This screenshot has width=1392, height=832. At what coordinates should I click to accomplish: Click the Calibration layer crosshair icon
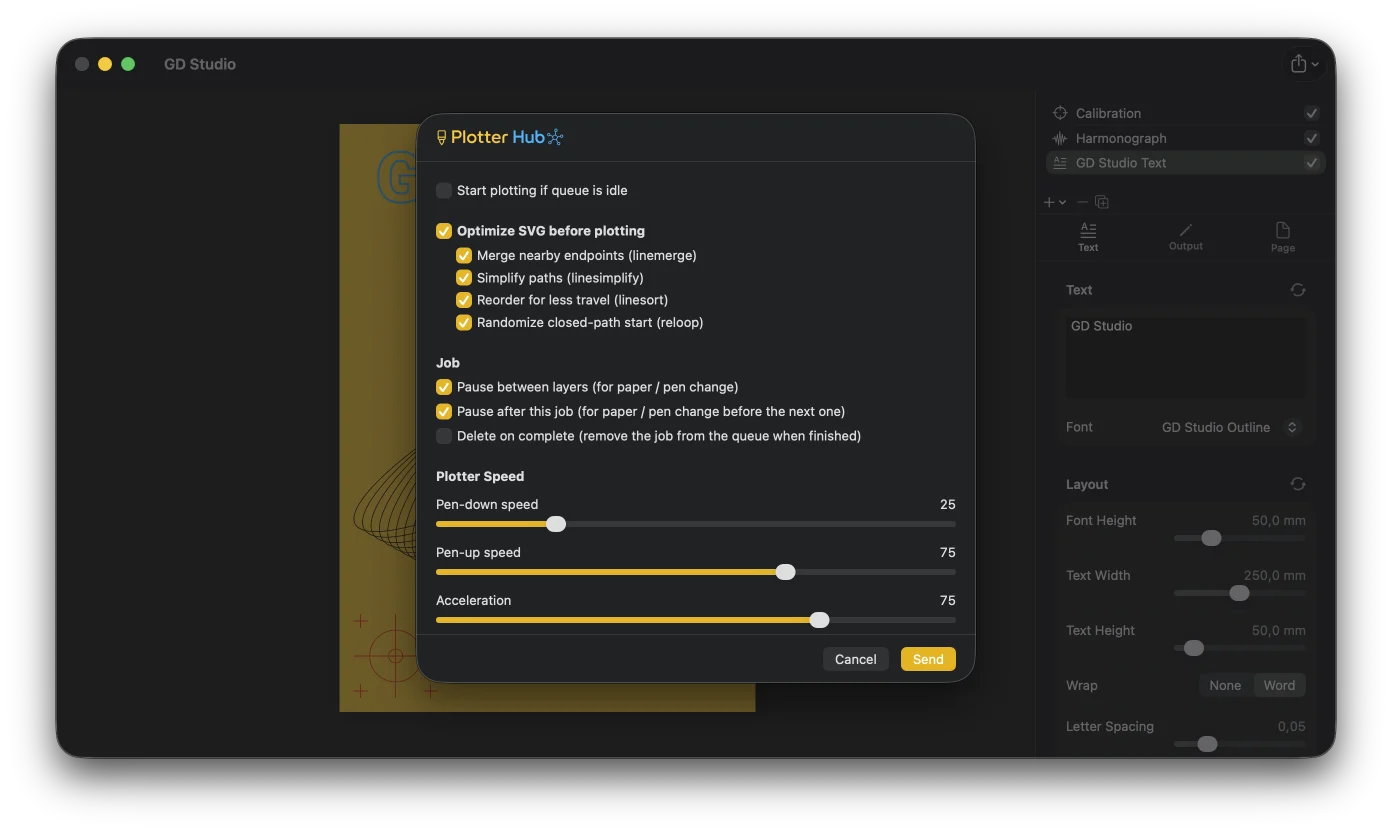tap(1060, 113)
